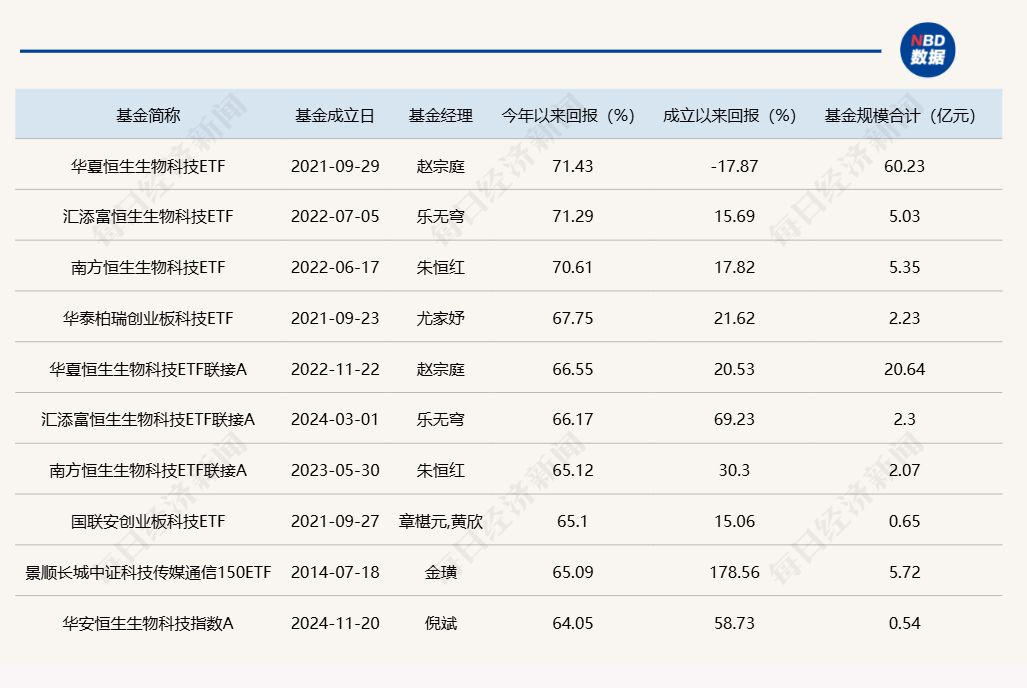Click the 成立以来回报（%）column header
This screenshot has width=1027, height=688.
click(x=727, y=115)
